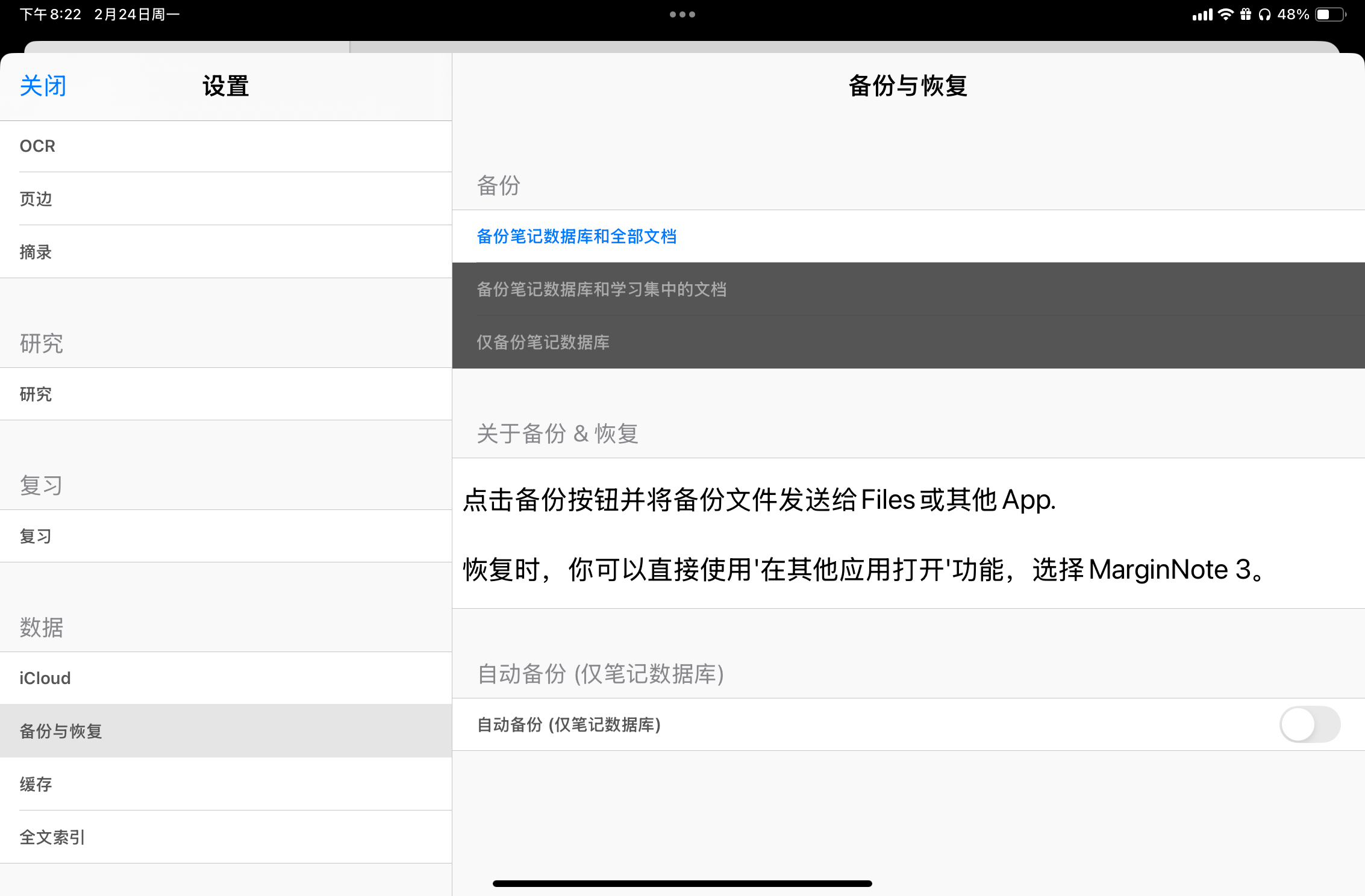Tap the line starting 点击备份按钮
Viewport: 1365px width, 896px height.
click(x=760, y=500)
